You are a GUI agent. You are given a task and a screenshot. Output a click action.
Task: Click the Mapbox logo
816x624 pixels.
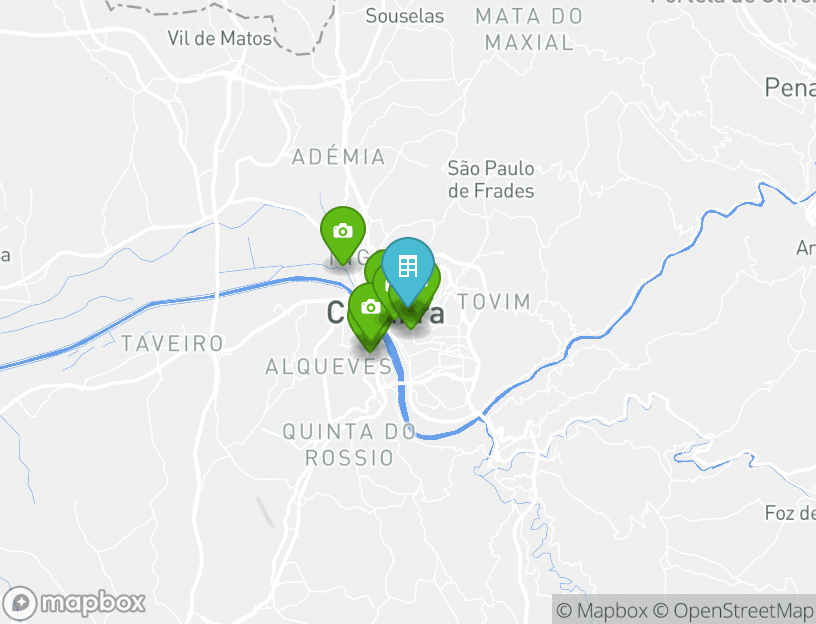pos(73,603)
